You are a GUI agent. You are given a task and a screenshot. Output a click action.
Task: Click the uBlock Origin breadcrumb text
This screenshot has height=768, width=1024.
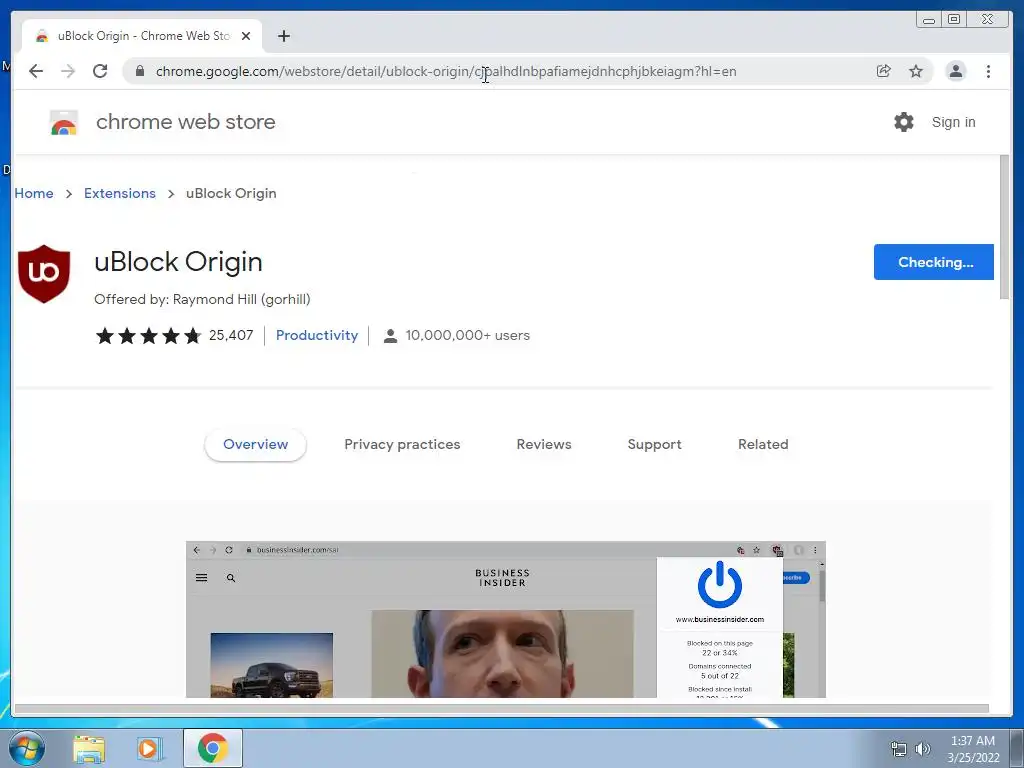click(231, 193)
